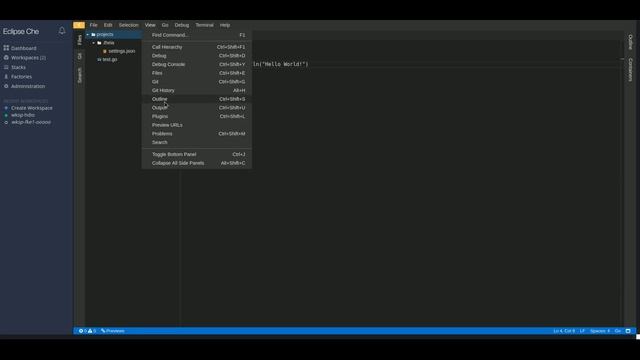
Task: Close the open View menu
Action: click(x=150, y=25)
